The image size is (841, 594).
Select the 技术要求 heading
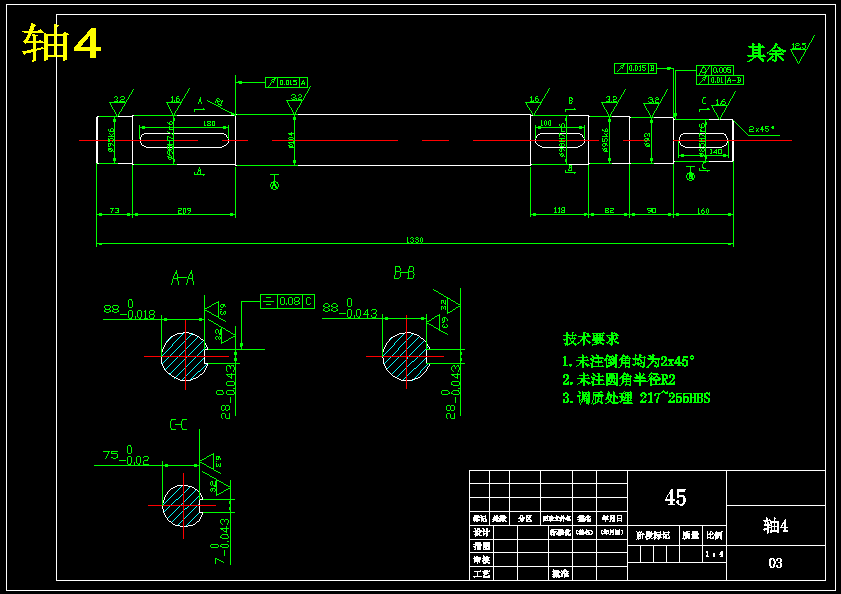[591, 339]
